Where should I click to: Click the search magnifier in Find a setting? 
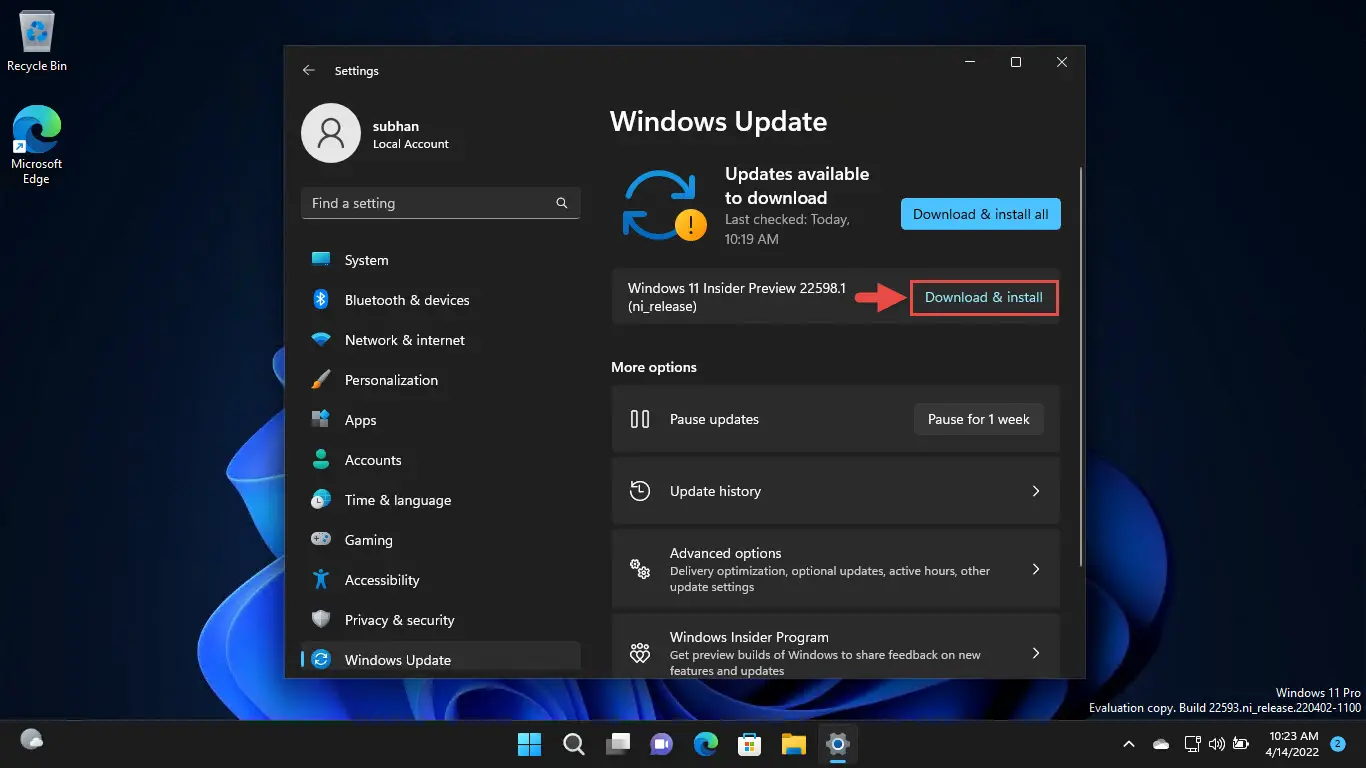click(x=562, y=203)
